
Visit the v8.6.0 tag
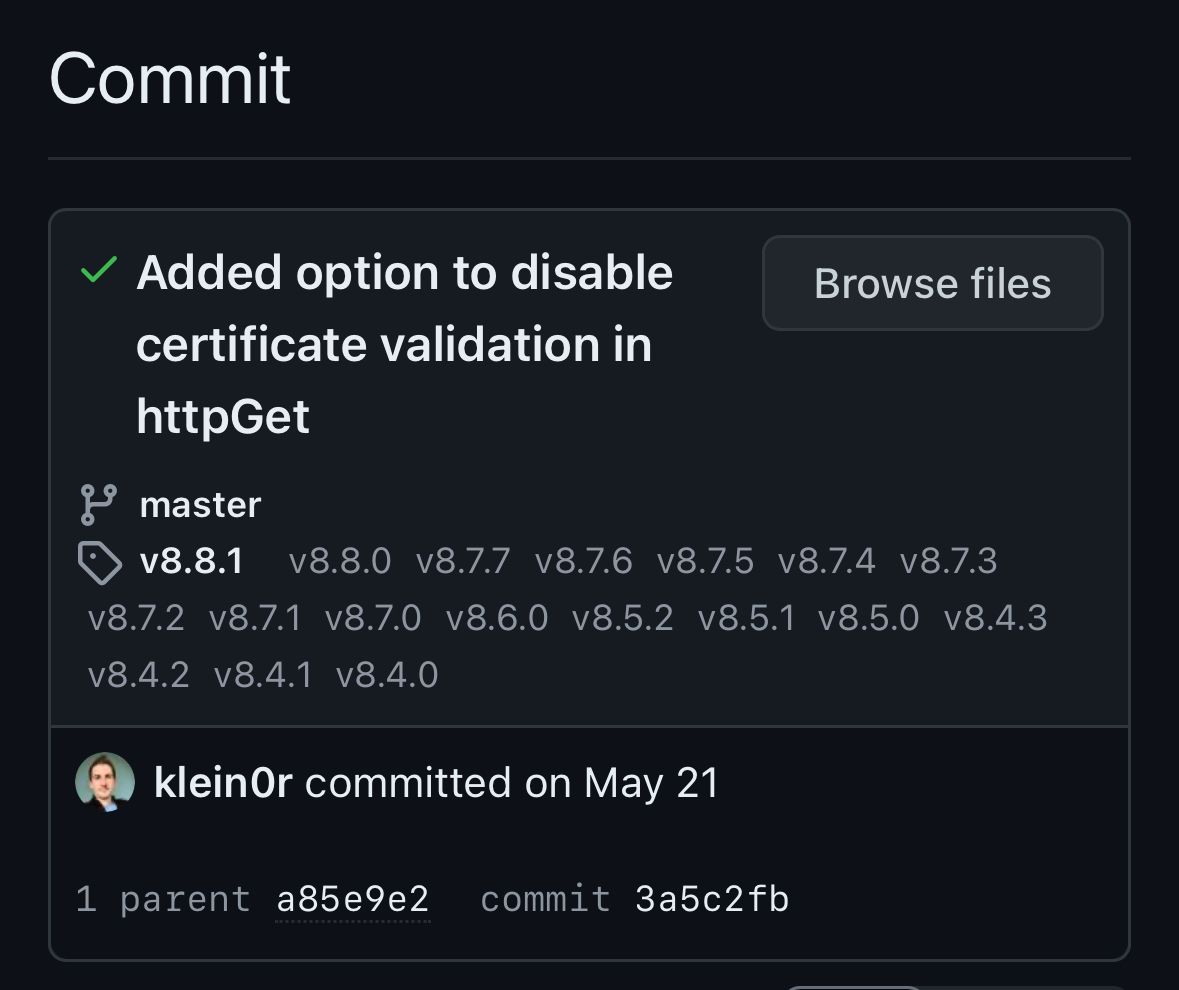pyautogui.click(x=497, y=619)
